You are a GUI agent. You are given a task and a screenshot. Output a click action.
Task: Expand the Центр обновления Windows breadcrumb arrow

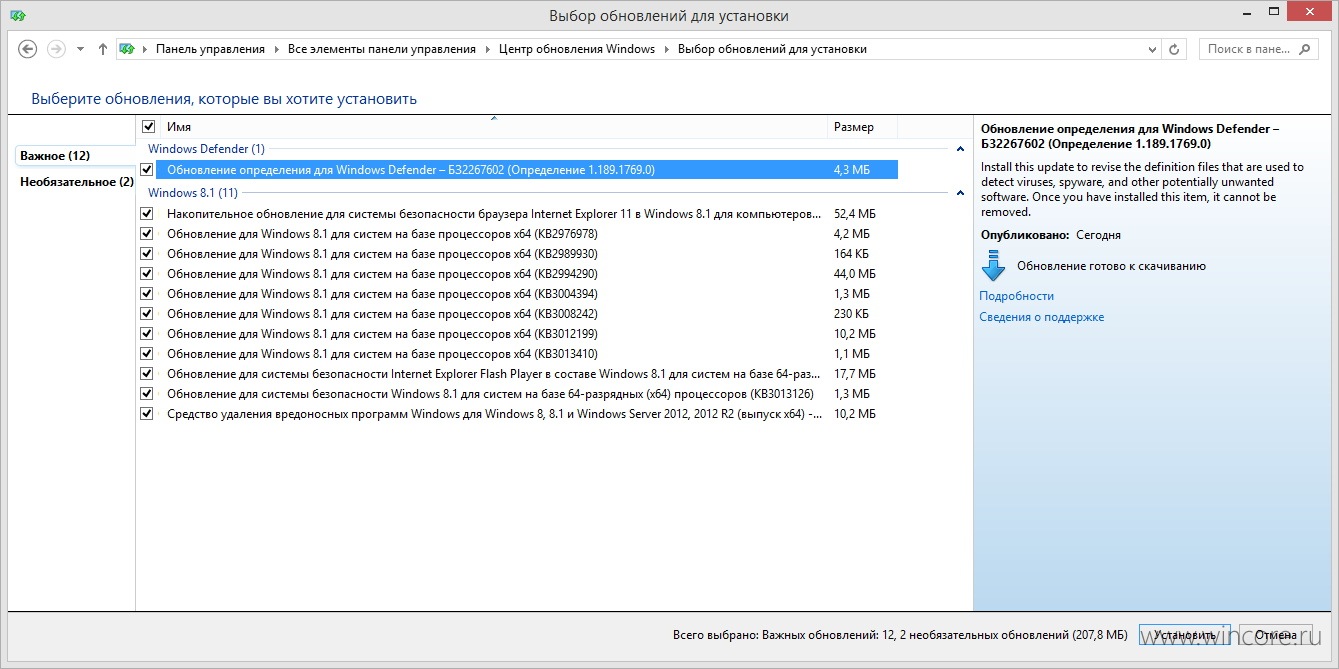[667, 49]
